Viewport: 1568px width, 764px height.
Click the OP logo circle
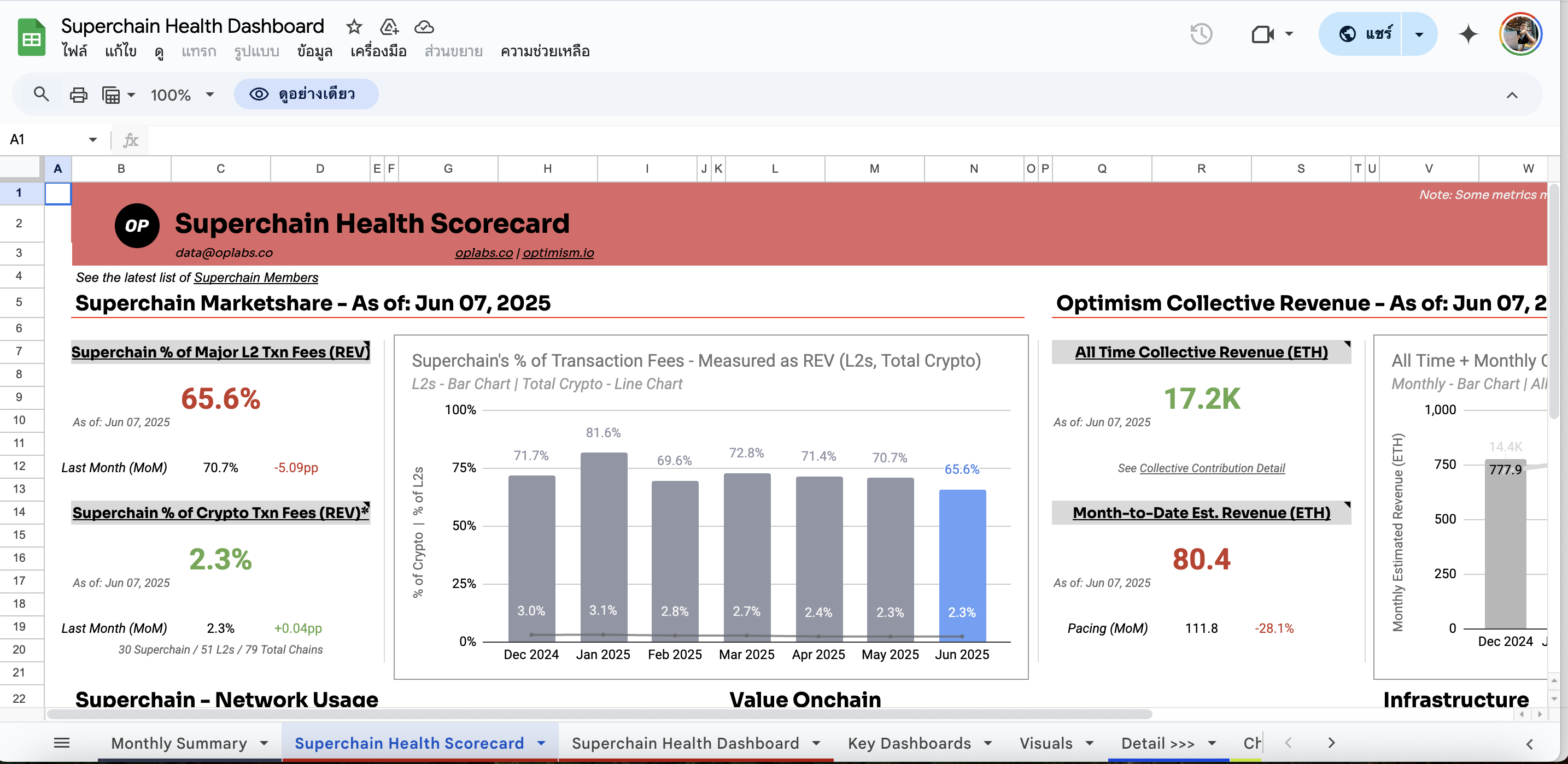tap(137, 226)
